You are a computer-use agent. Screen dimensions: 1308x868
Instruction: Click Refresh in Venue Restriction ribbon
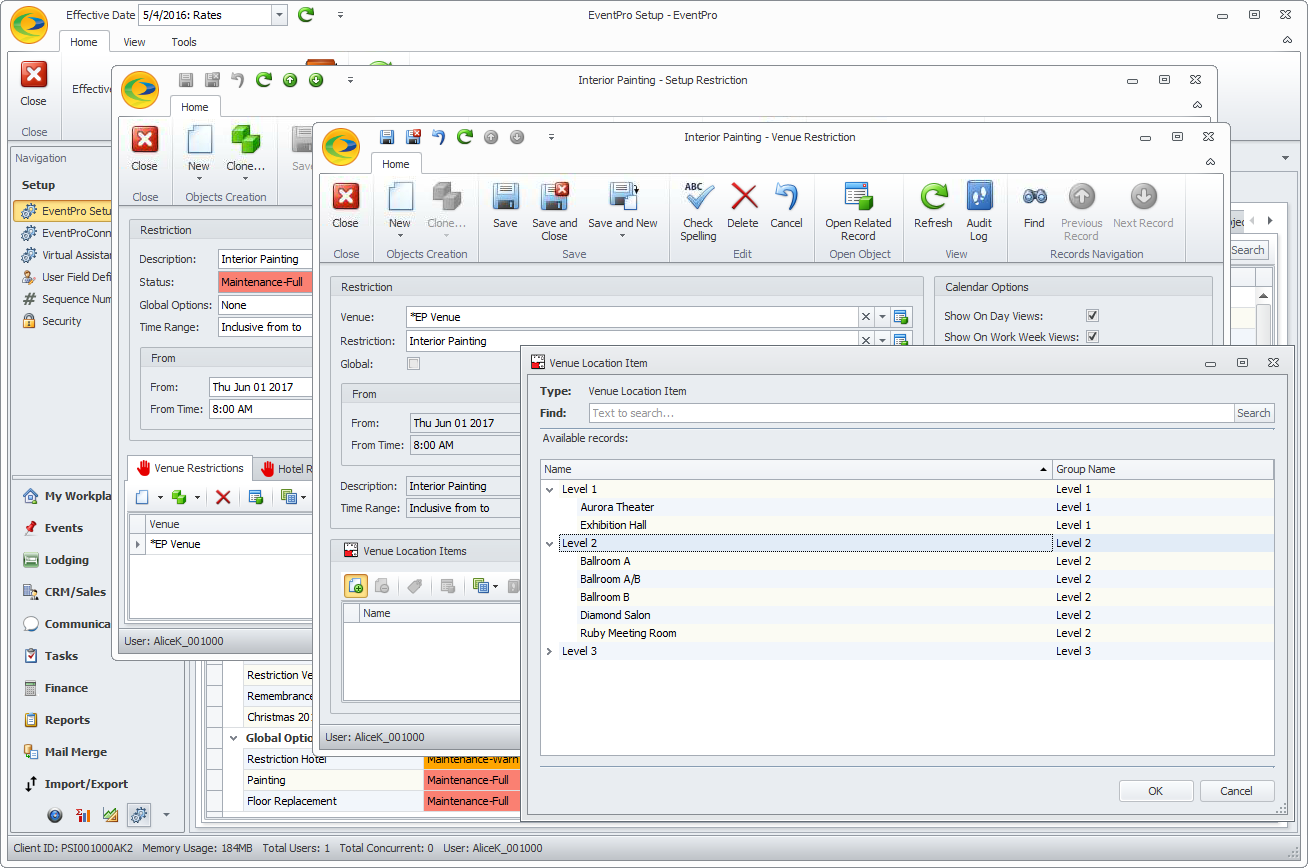coord(933,205)
